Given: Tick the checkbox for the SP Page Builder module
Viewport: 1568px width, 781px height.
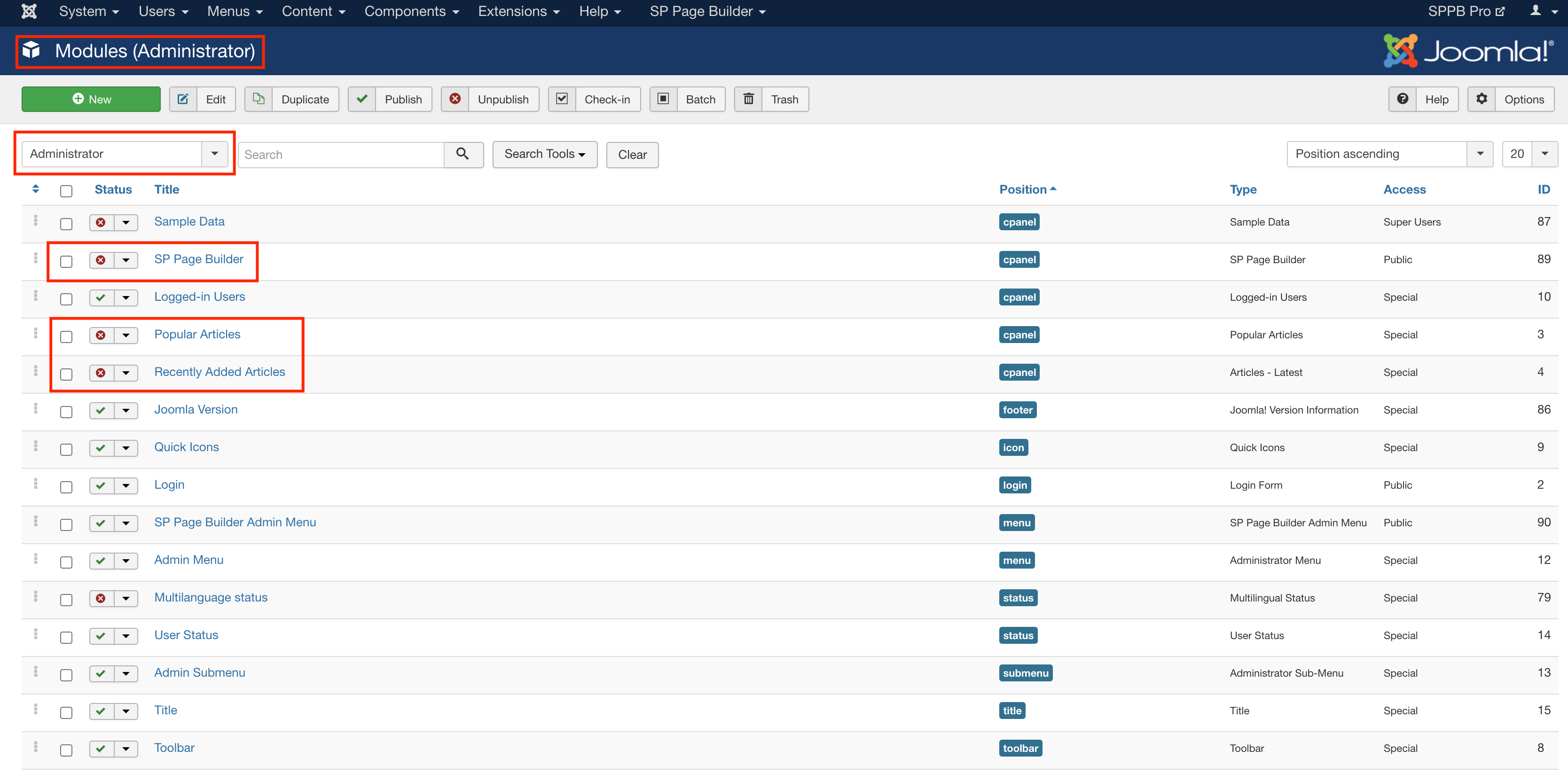Looking at the screenshot, I should [66, 261].
